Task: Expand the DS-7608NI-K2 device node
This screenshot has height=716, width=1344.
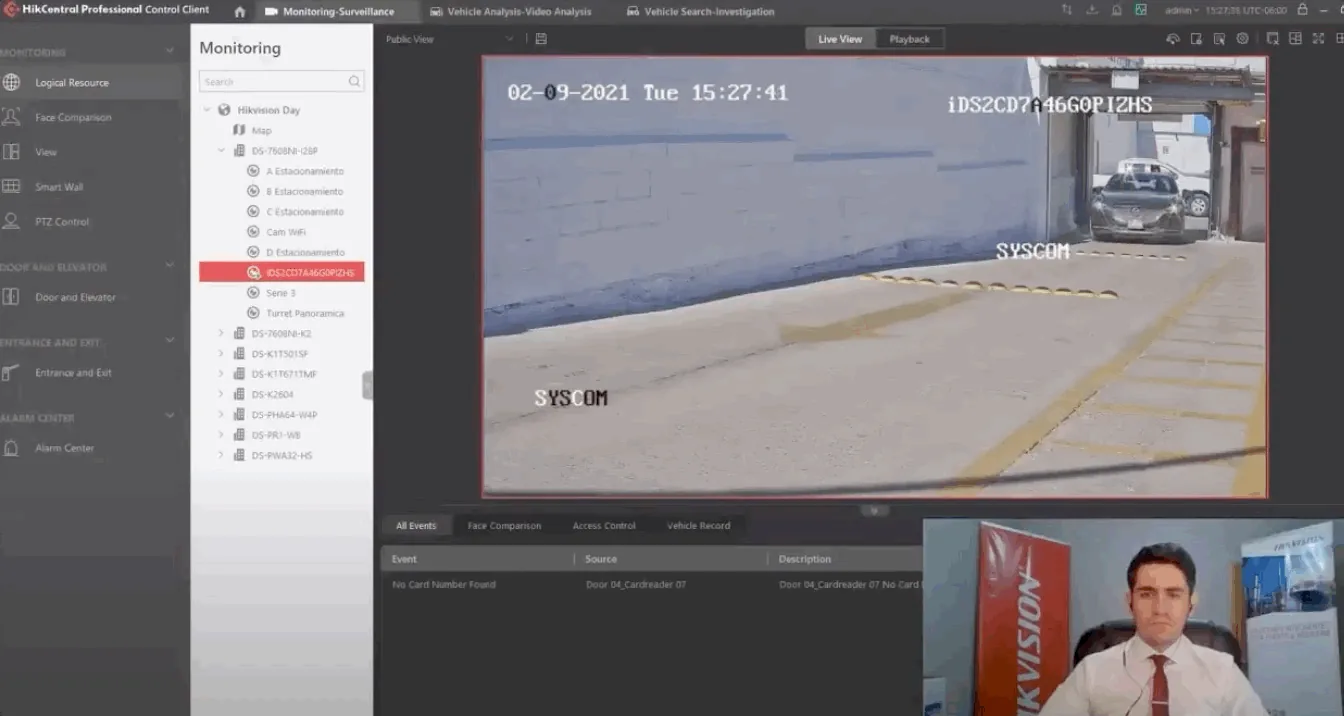Action: (x=222, y=333)
